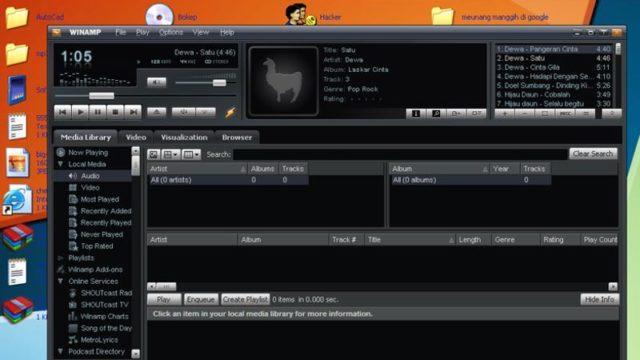640x360 pixels.
Task: Click the Clear Search button
Action: pyautogui.click(x=593, y=154)
